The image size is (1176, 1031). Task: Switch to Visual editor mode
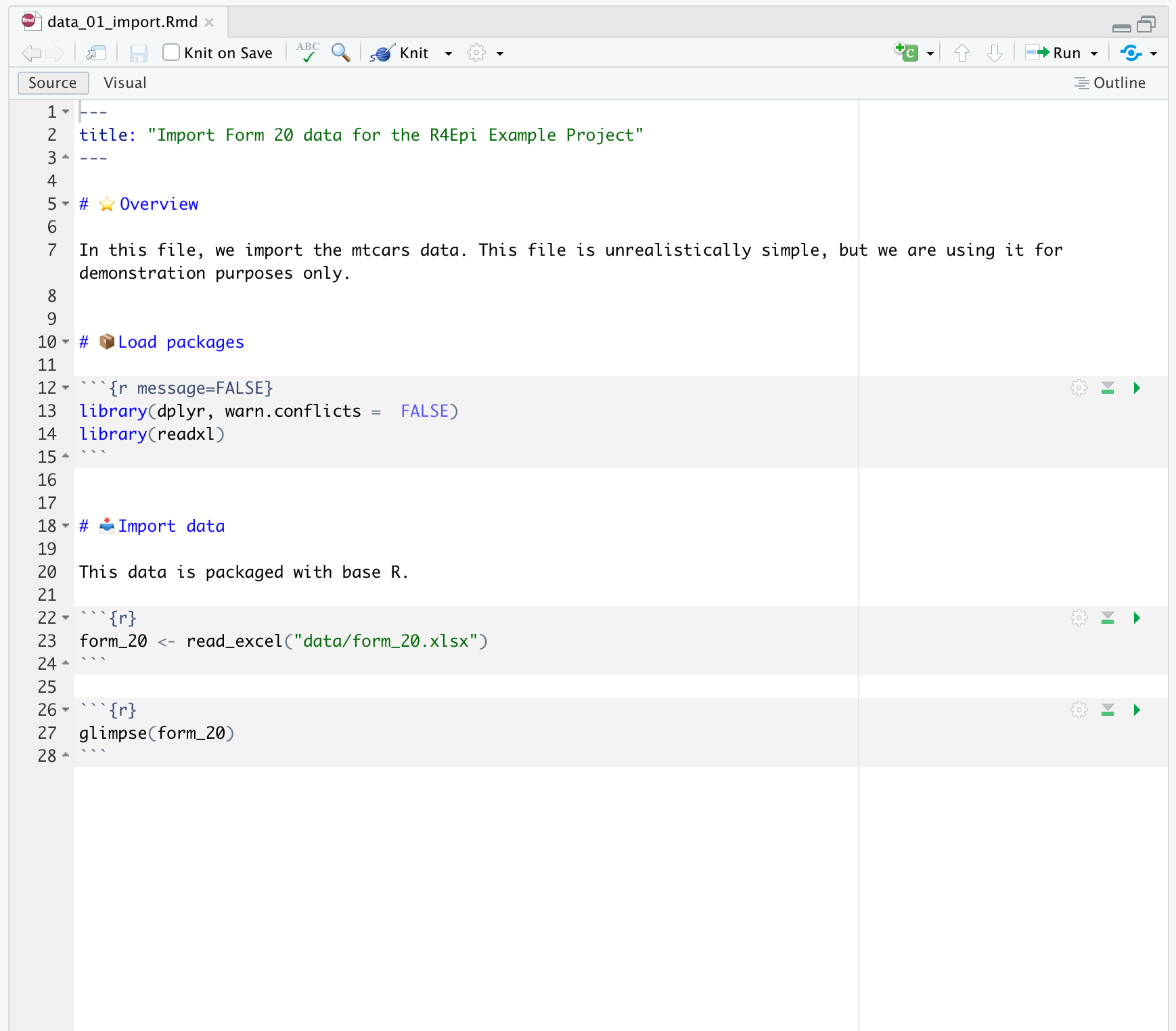pos(125,83)
